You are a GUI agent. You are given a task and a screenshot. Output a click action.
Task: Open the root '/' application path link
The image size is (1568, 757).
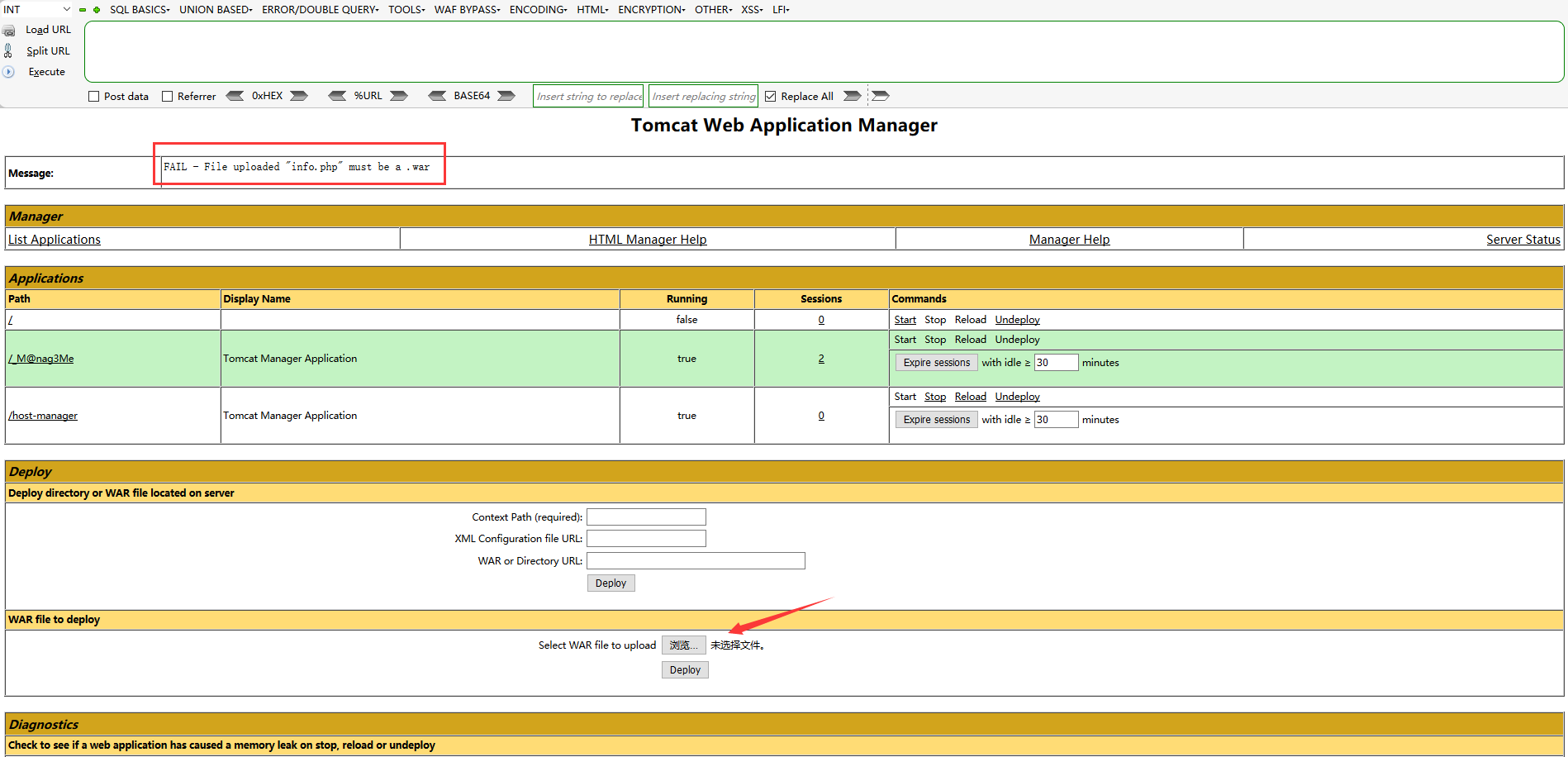(10, 320)
